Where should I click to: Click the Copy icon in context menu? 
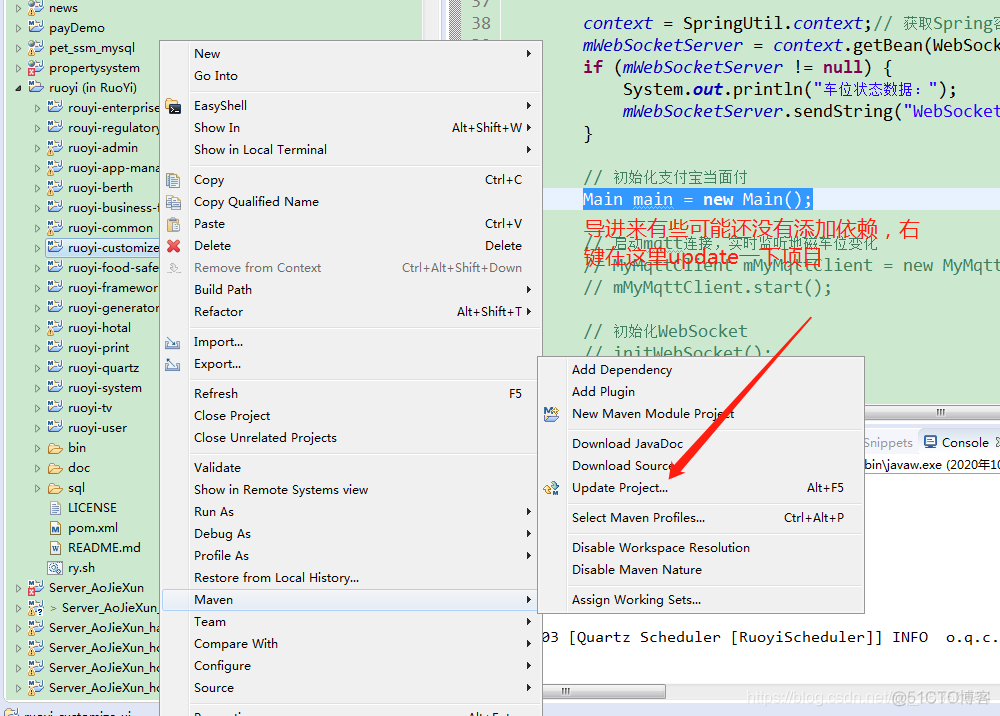point(173,180)
